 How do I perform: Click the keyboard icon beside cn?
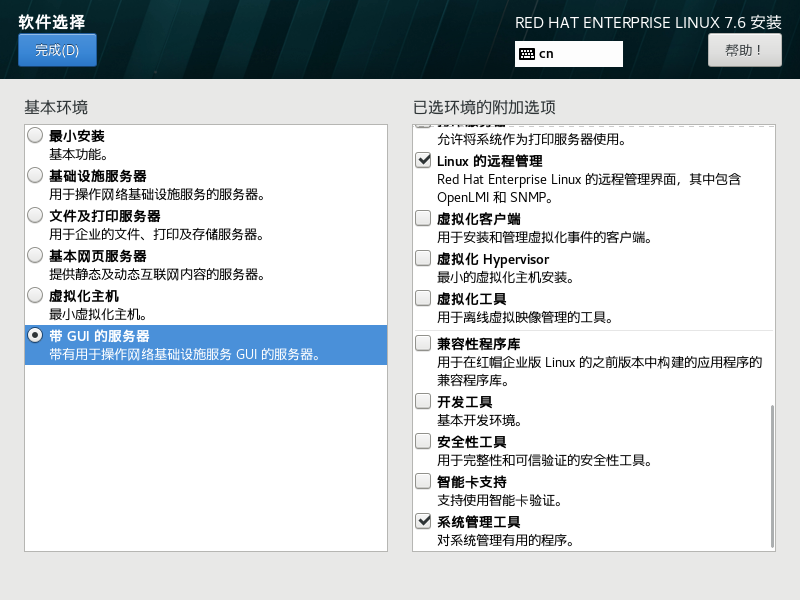[527, 54]
